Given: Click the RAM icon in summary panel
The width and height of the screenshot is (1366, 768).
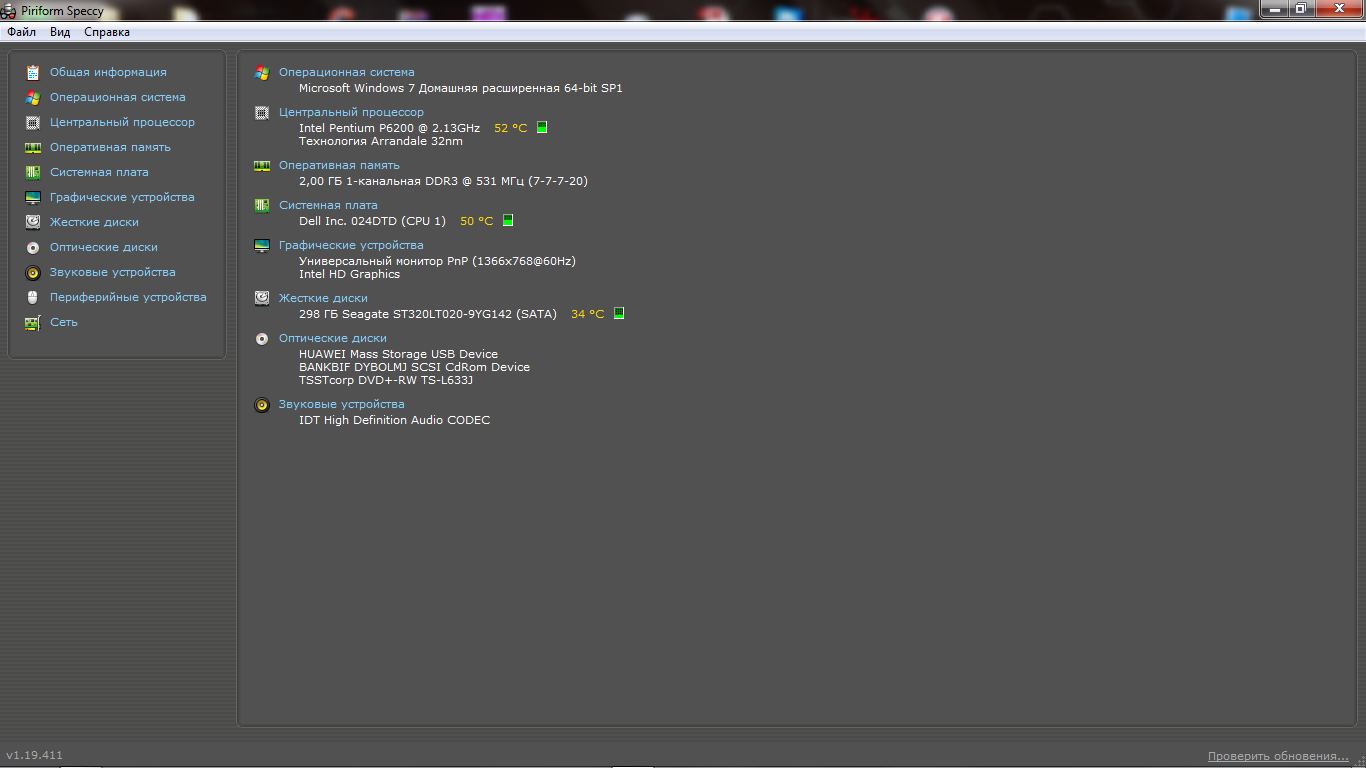Looking at the screenshot, I should point(262,166).
